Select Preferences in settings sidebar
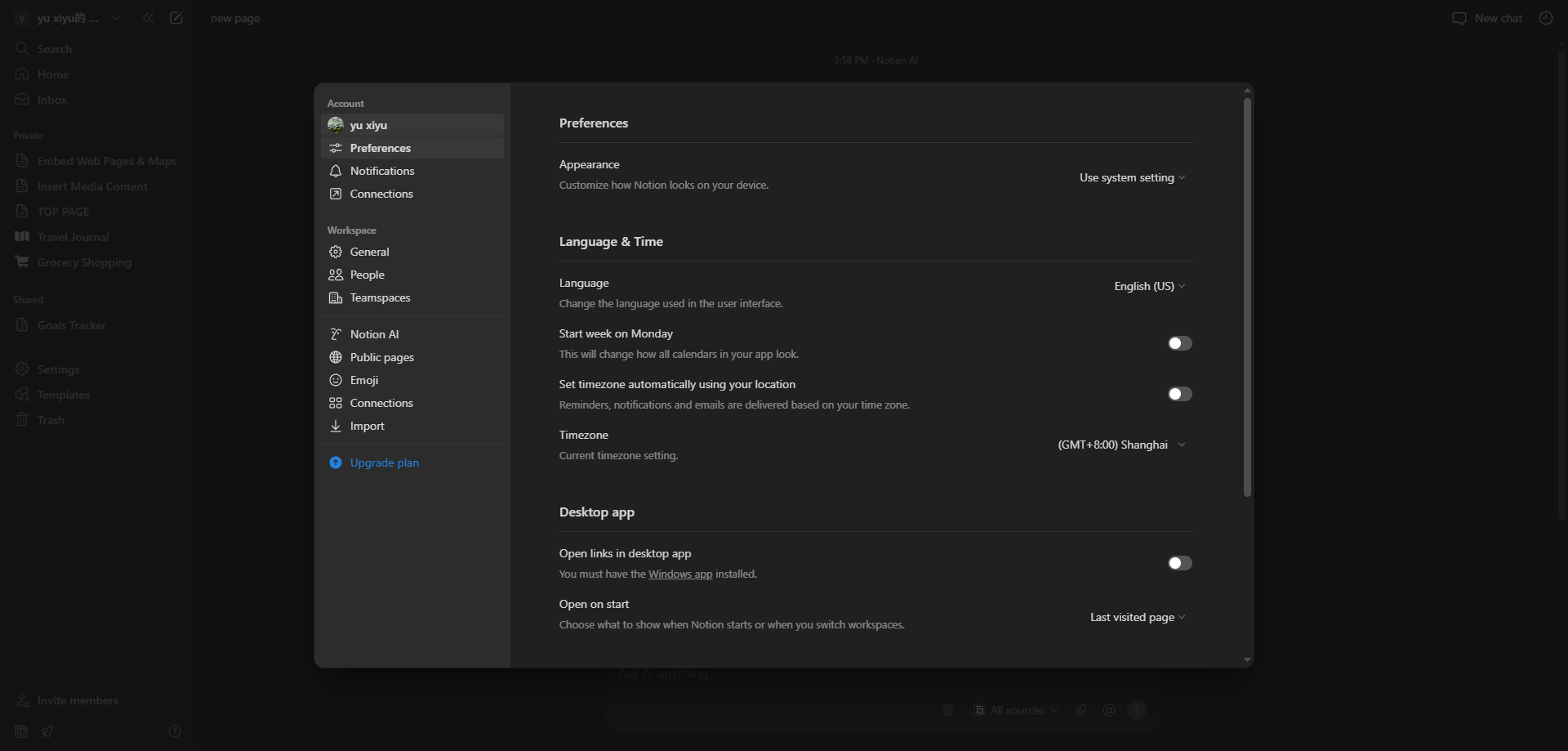1568x751 pixels. point(412,148)
